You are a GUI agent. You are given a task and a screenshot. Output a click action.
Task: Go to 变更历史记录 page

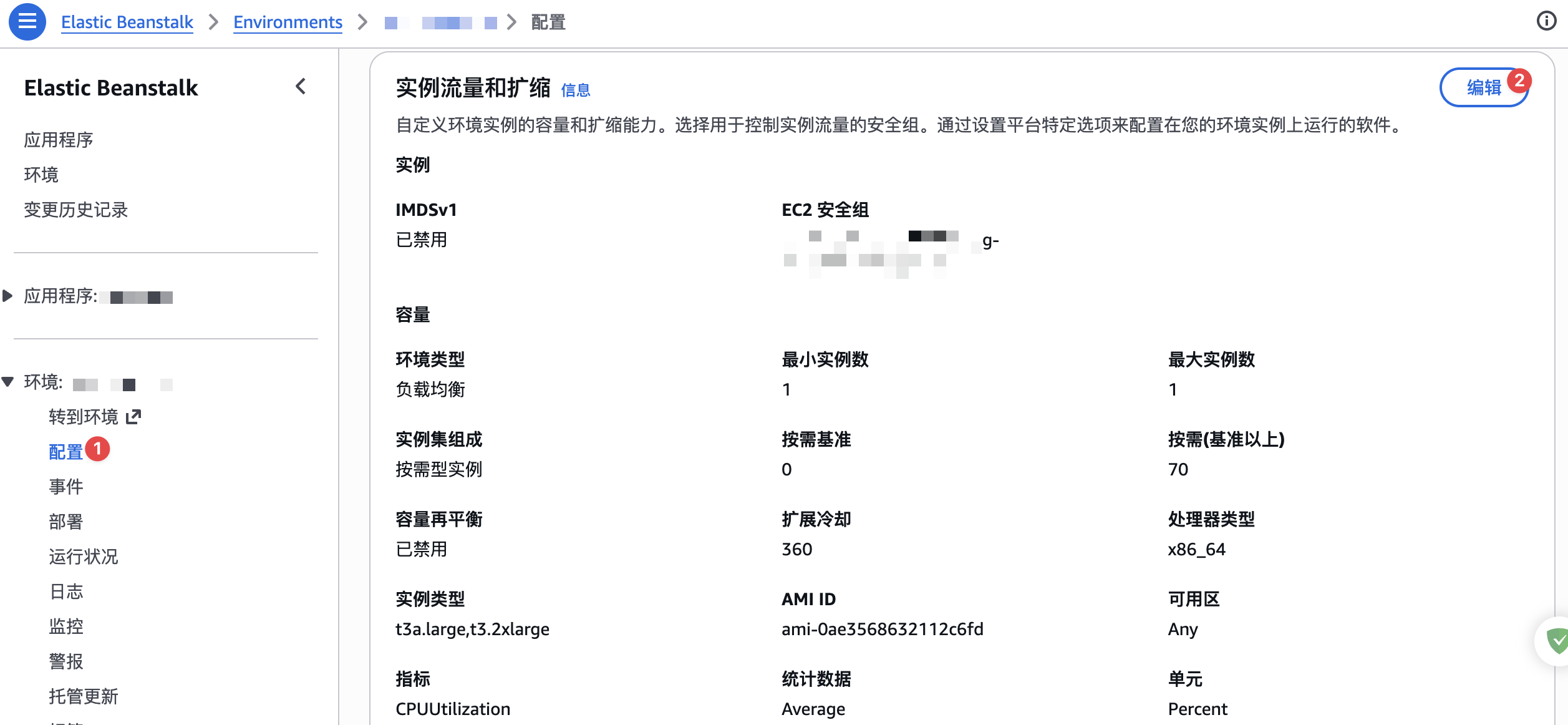[76, 210]
